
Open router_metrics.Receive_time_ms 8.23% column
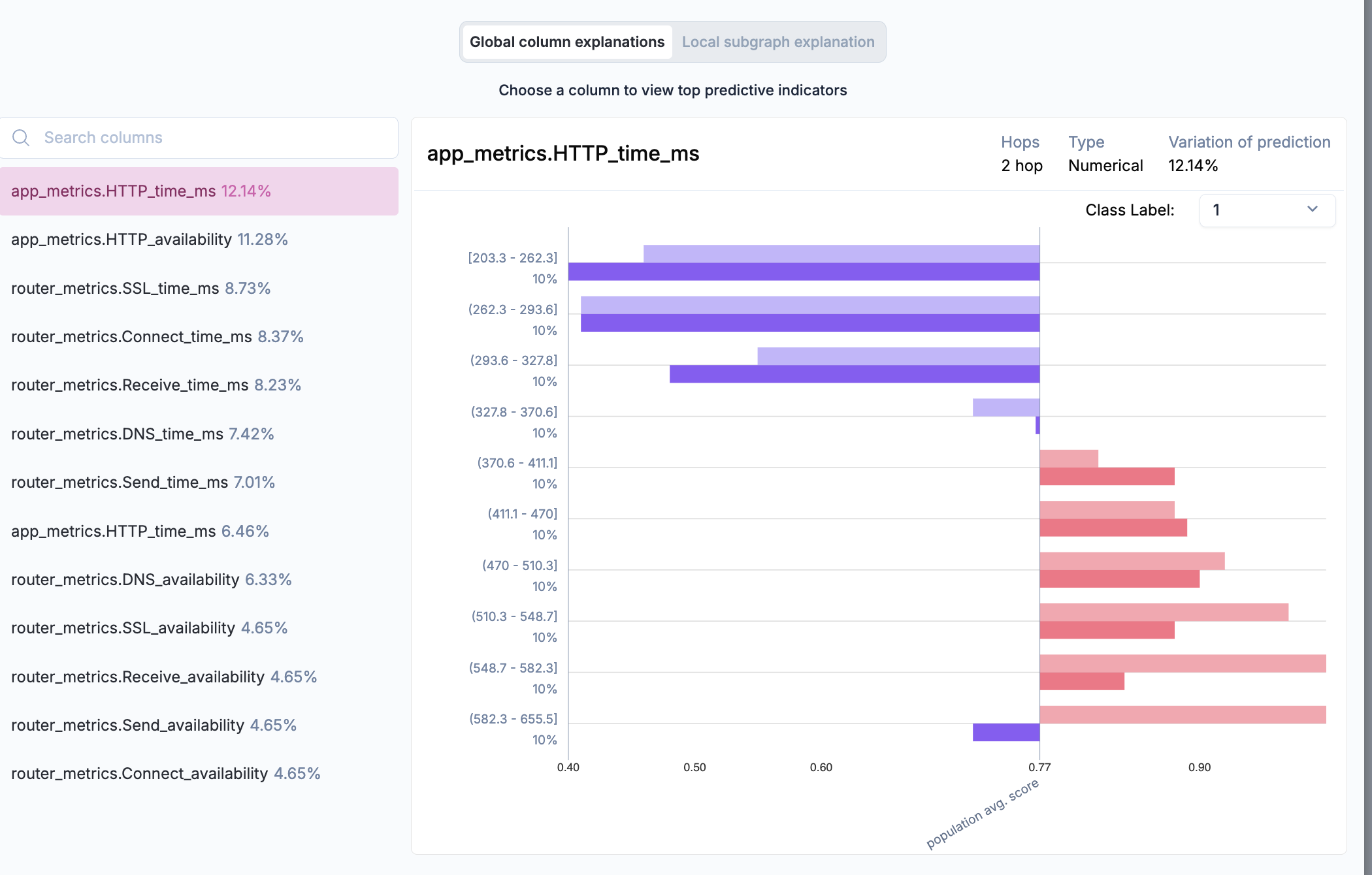pos(155,385)
